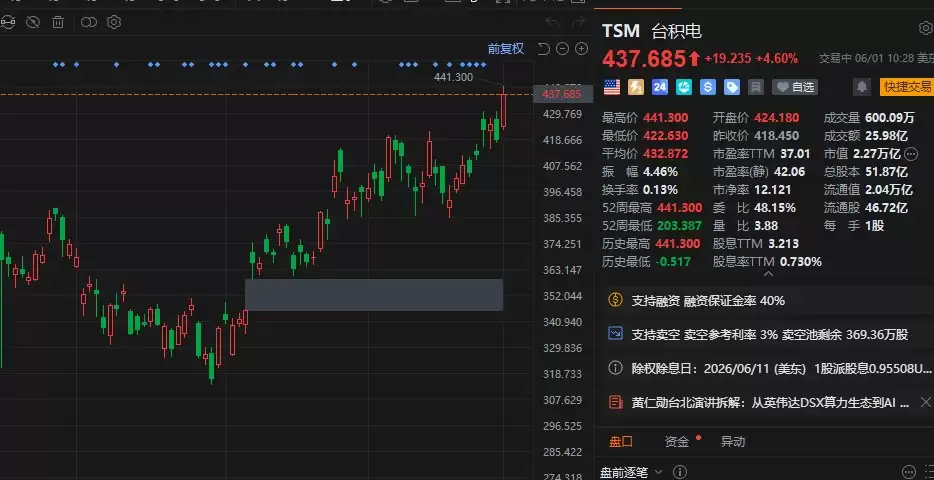Click the 441.300 high price chart annotation
This screenshot has height=480, width=934.
pyautogui.click(x=453, y=77)
